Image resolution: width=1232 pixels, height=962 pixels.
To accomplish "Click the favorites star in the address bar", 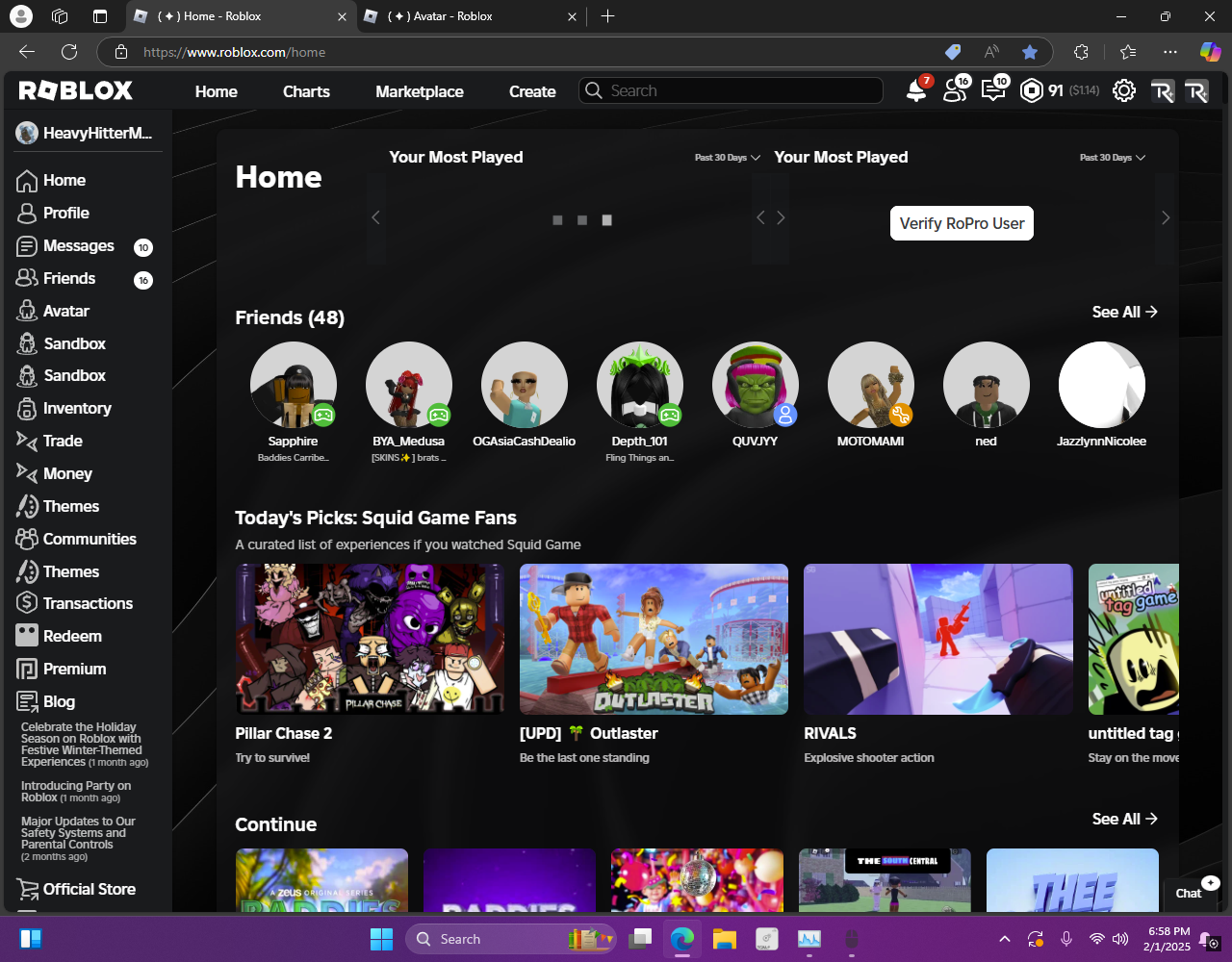I will pos(1030,52).
